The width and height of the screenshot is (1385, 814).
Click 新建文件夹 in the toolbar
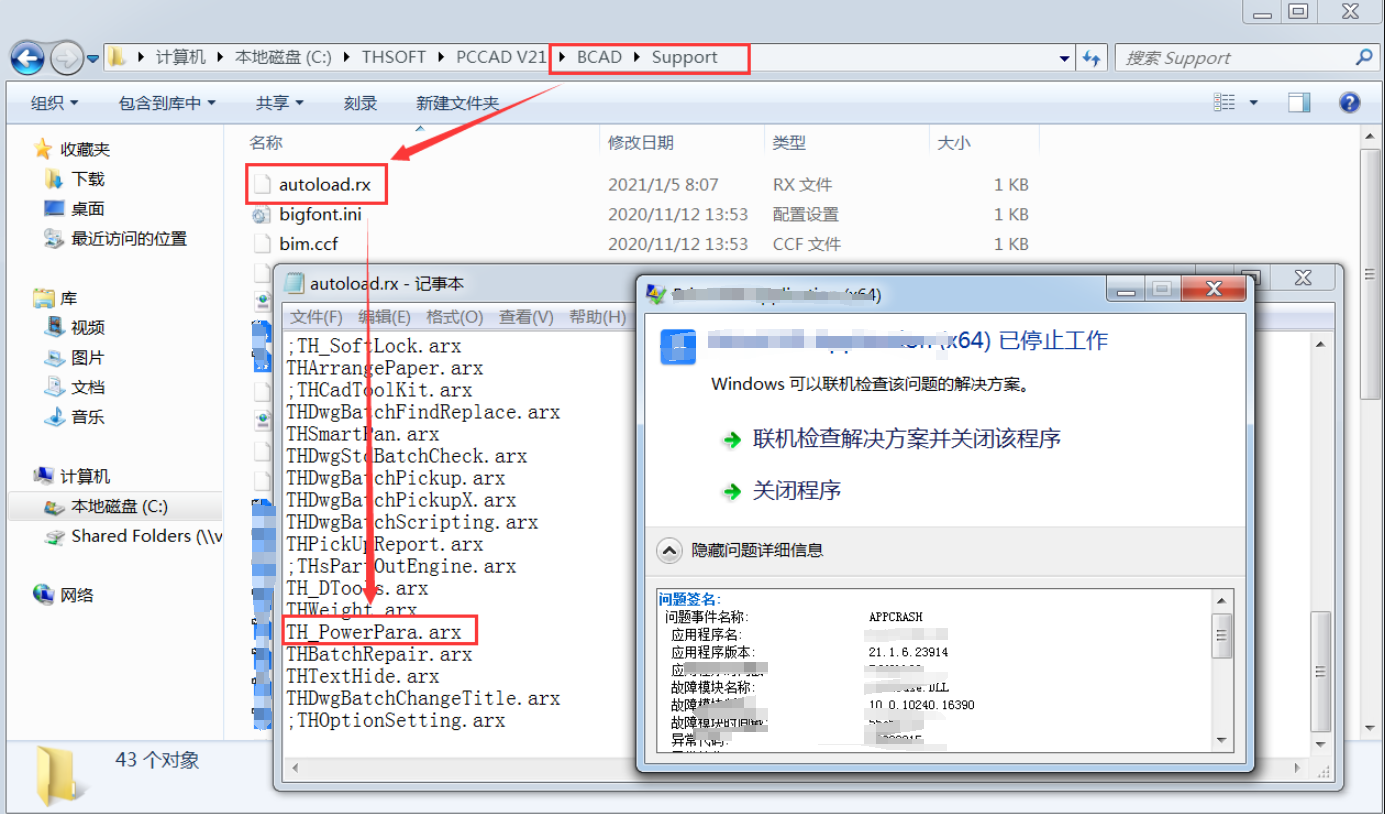[x=457, y=103]
